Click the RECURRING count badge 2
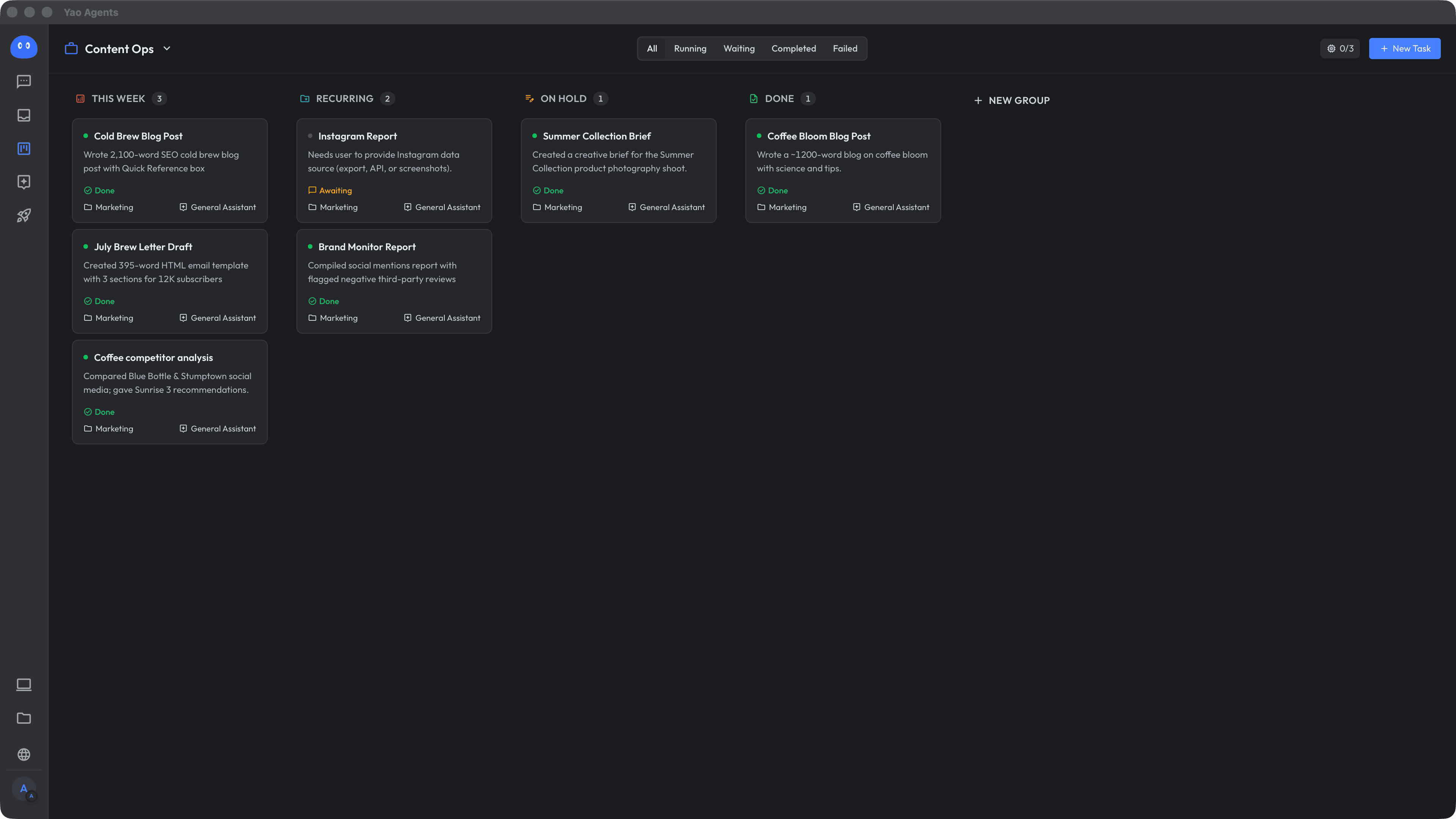The image size is (1456, 819). tap(387, 98)
